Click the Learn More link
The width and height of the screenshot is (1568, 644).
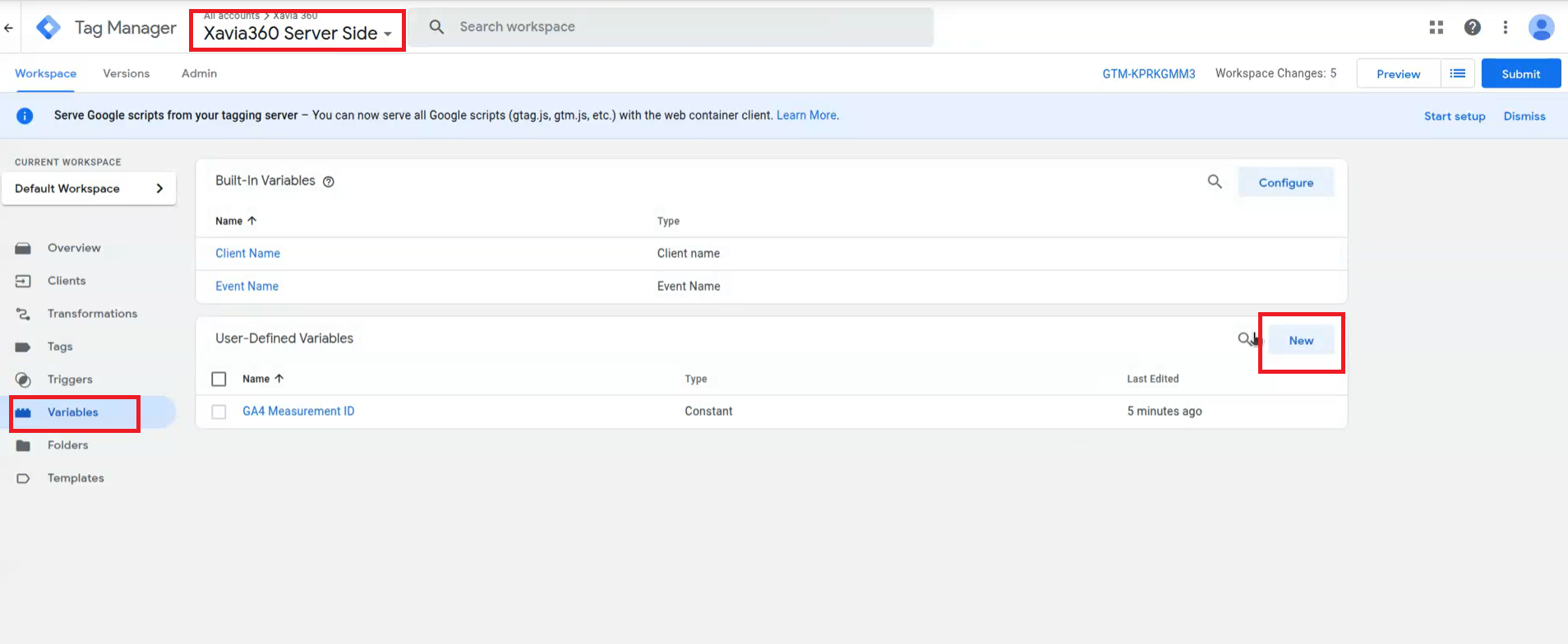pos(806,115)
